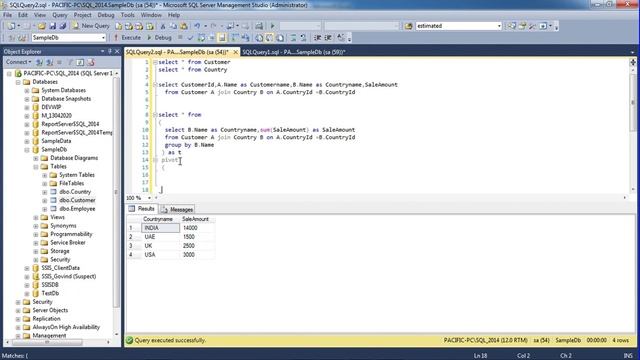
Task: Click the green Start play icon
Action: (x=272, y=26)
